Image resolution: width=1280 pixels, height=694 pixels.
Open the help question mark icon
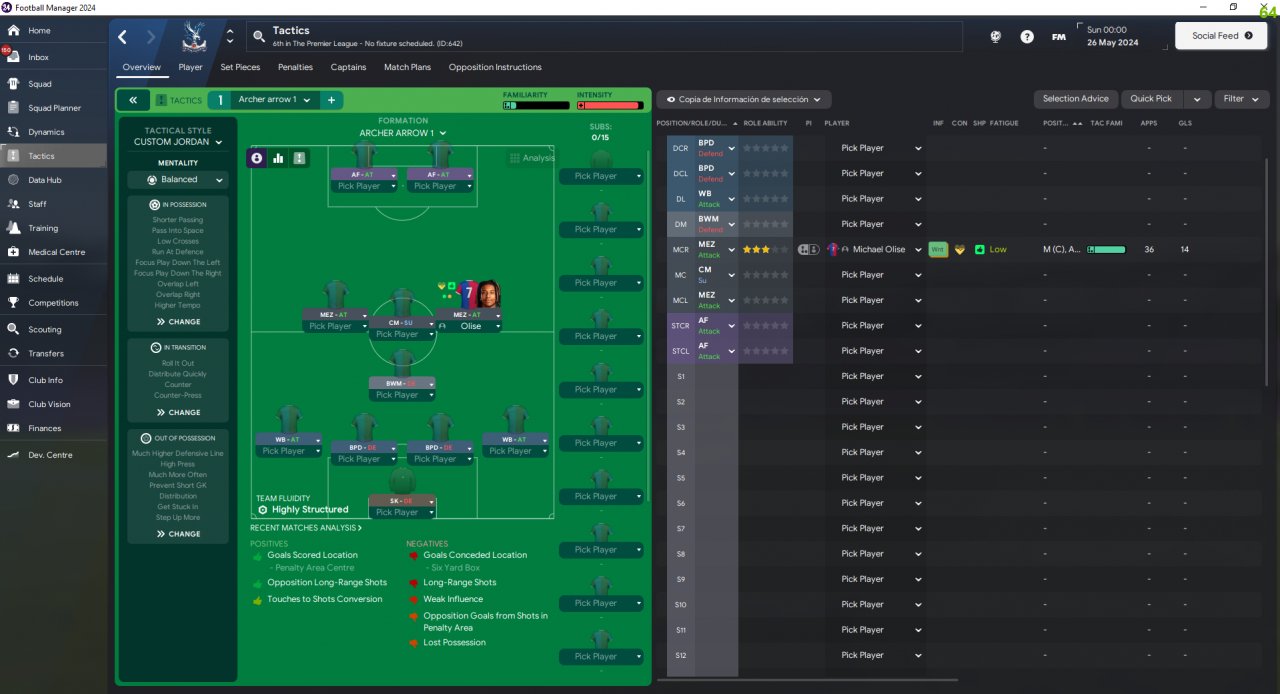coord(1027,36)
